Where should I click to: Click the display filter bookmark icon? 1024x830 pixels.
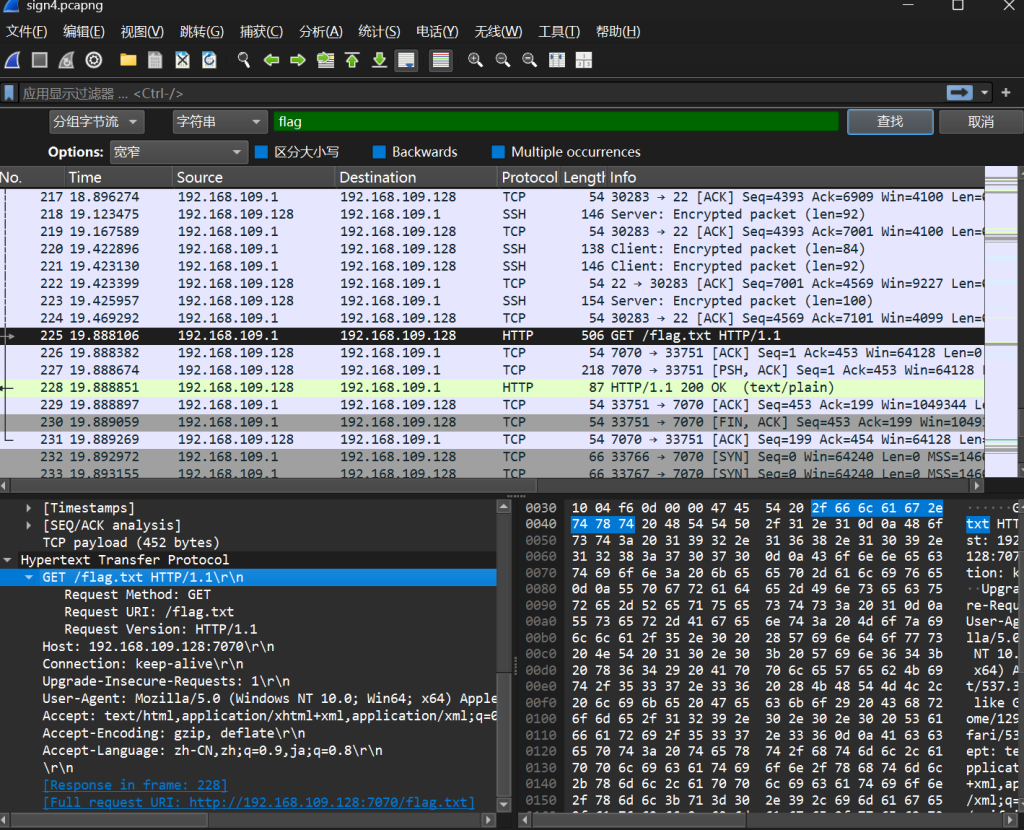(10, 93)
